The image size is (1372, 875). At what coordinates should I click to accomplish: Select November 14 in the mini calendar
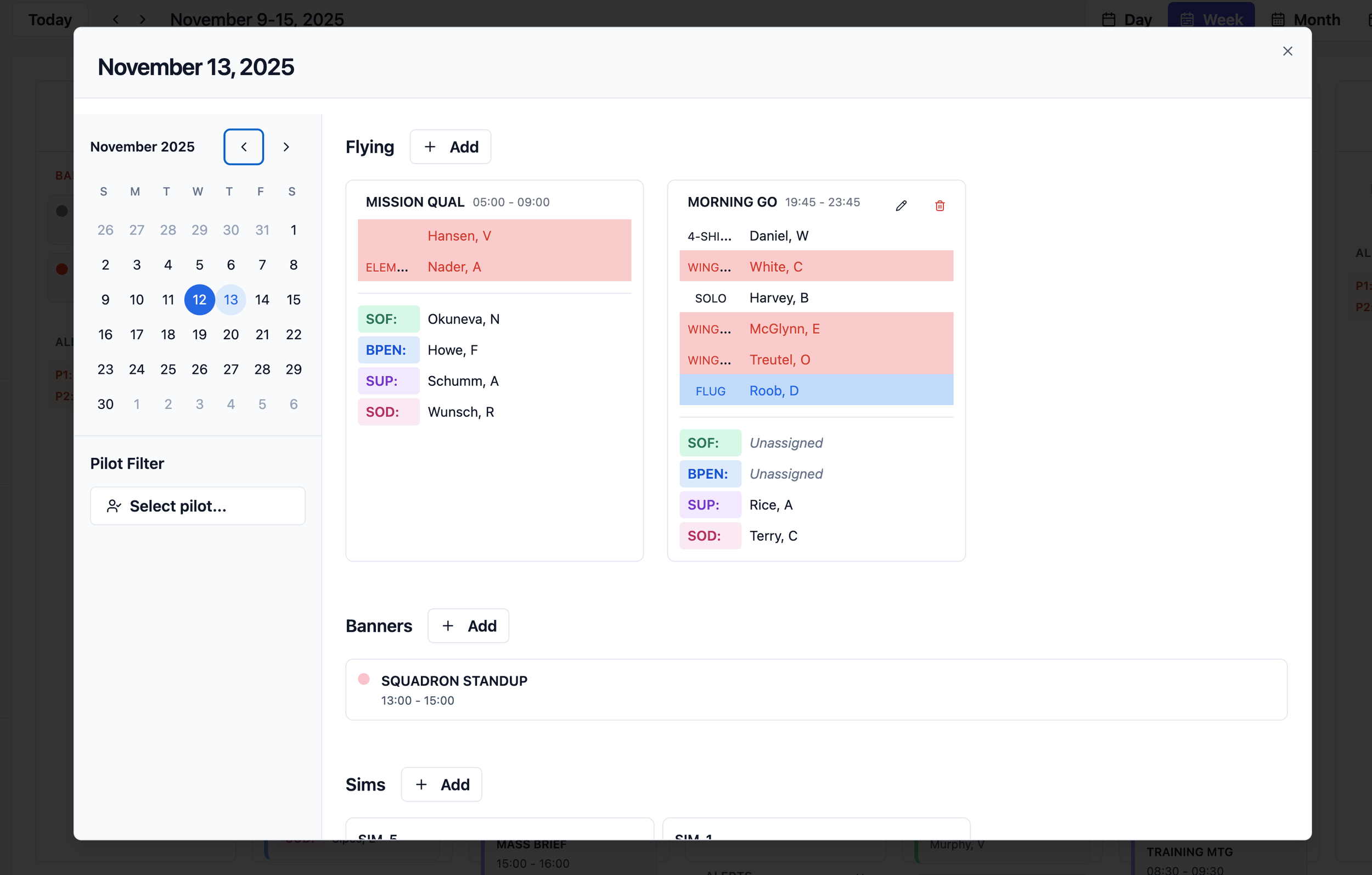point(262,299)
